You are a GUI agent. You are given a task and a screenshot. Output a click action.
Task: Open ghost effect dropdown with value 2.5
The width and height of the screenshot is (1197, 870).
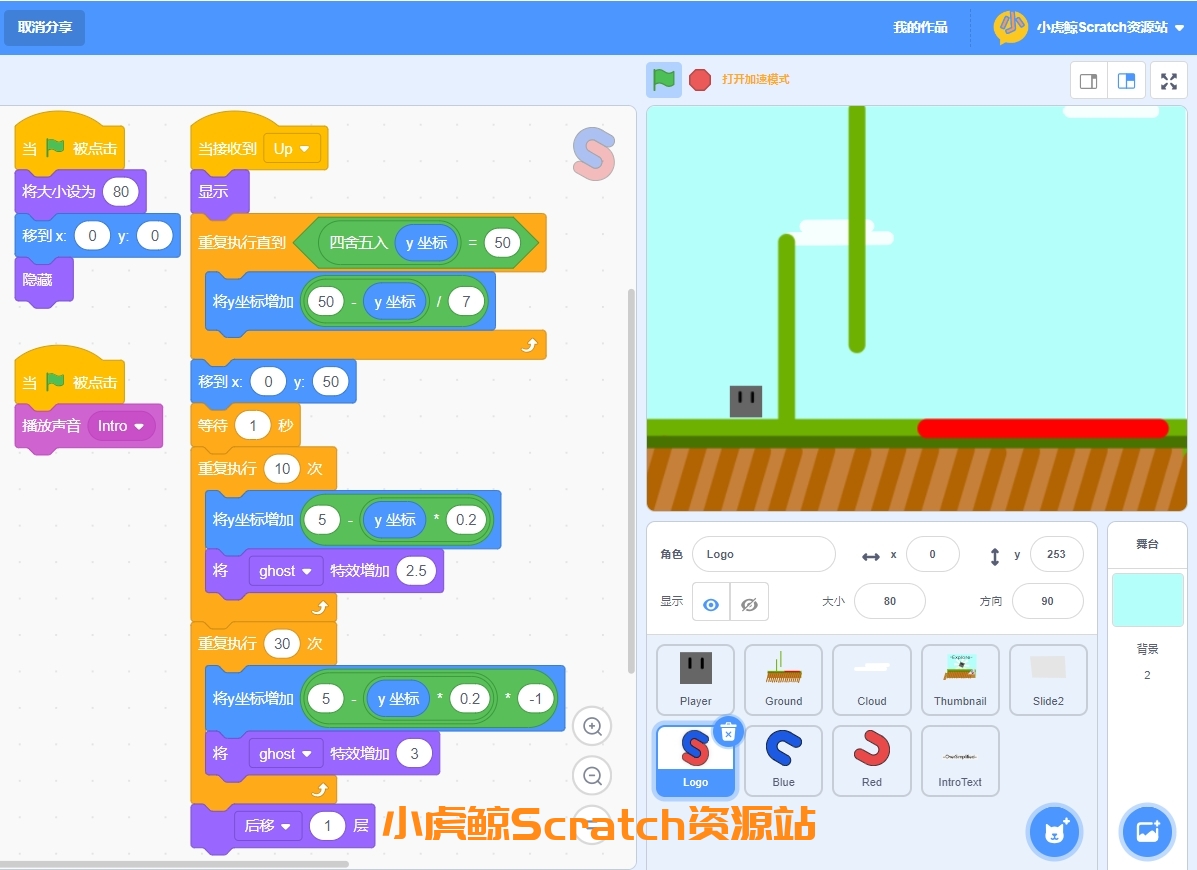(x=285, y=571)
